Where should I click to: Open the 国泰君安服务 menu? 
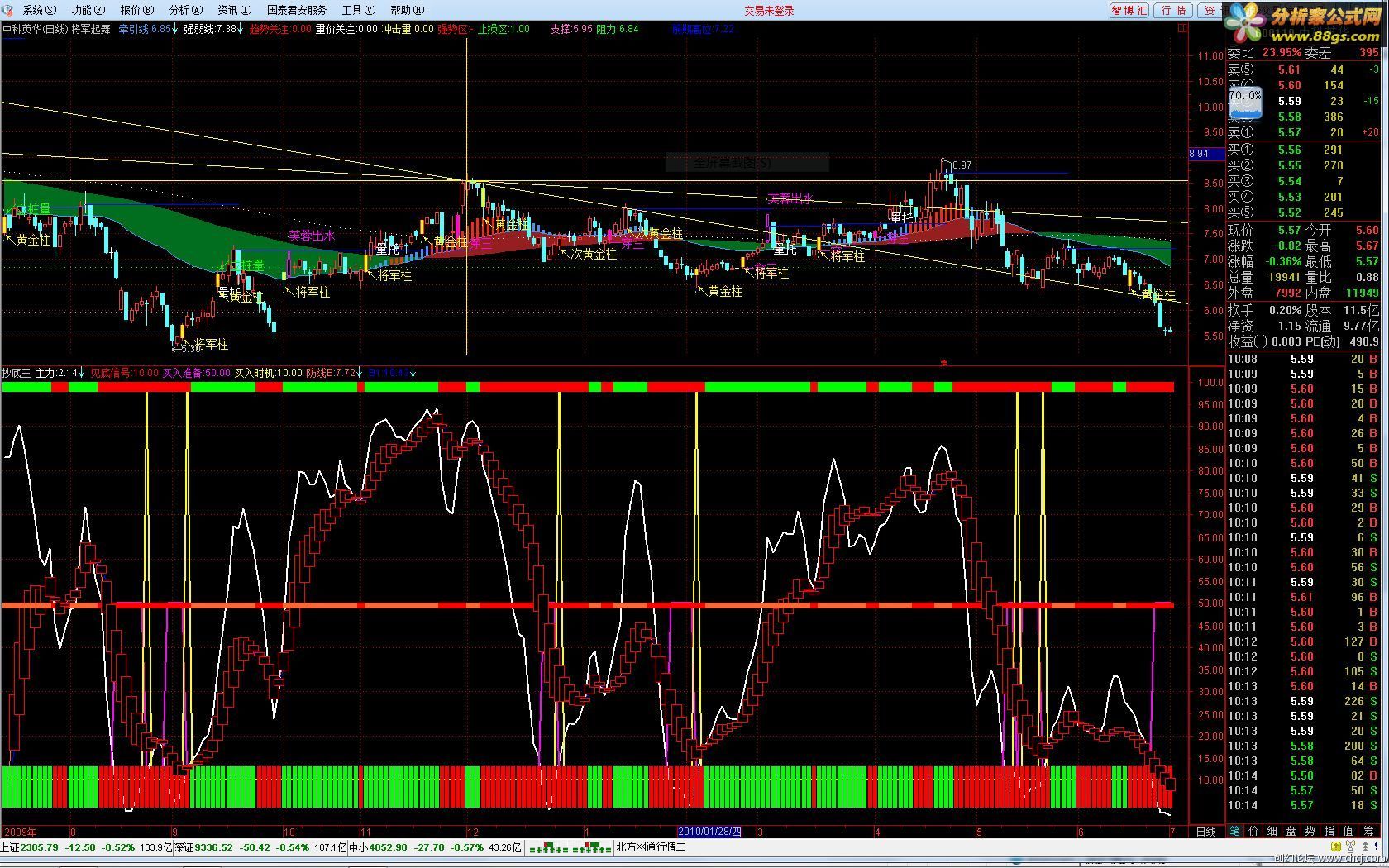(x=297, y=10)
